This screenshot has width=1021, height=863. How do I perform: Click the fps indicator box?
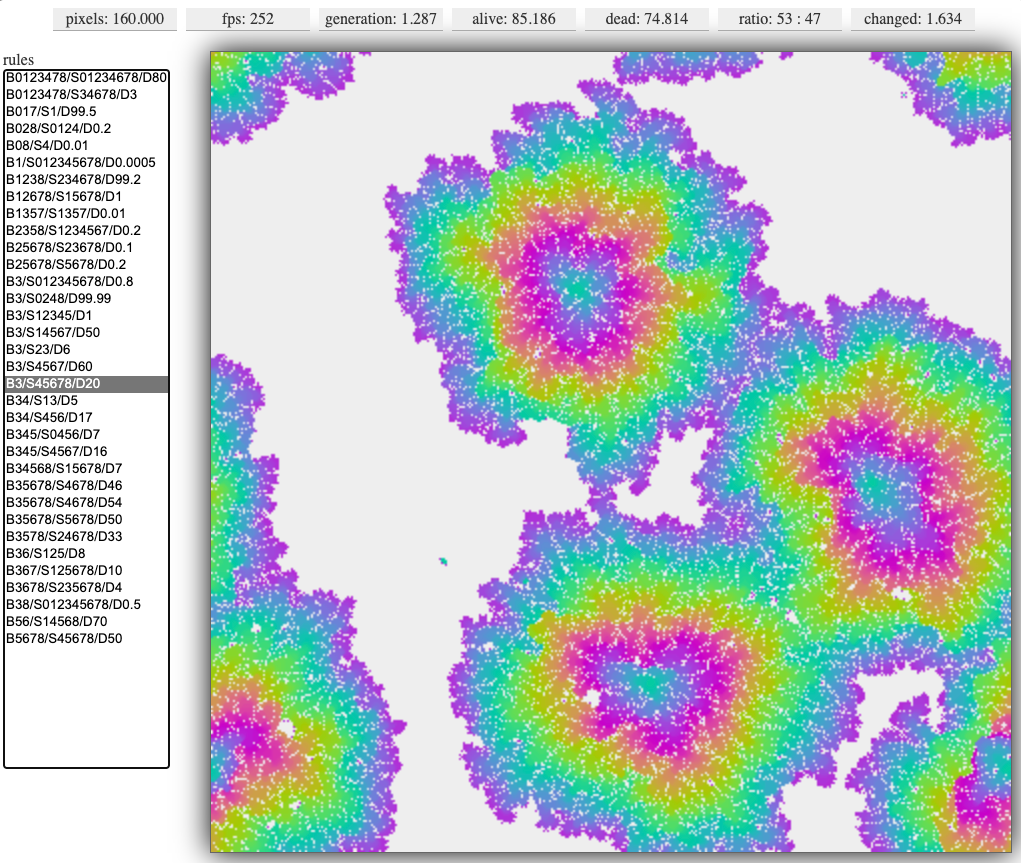tap(248, 19)
